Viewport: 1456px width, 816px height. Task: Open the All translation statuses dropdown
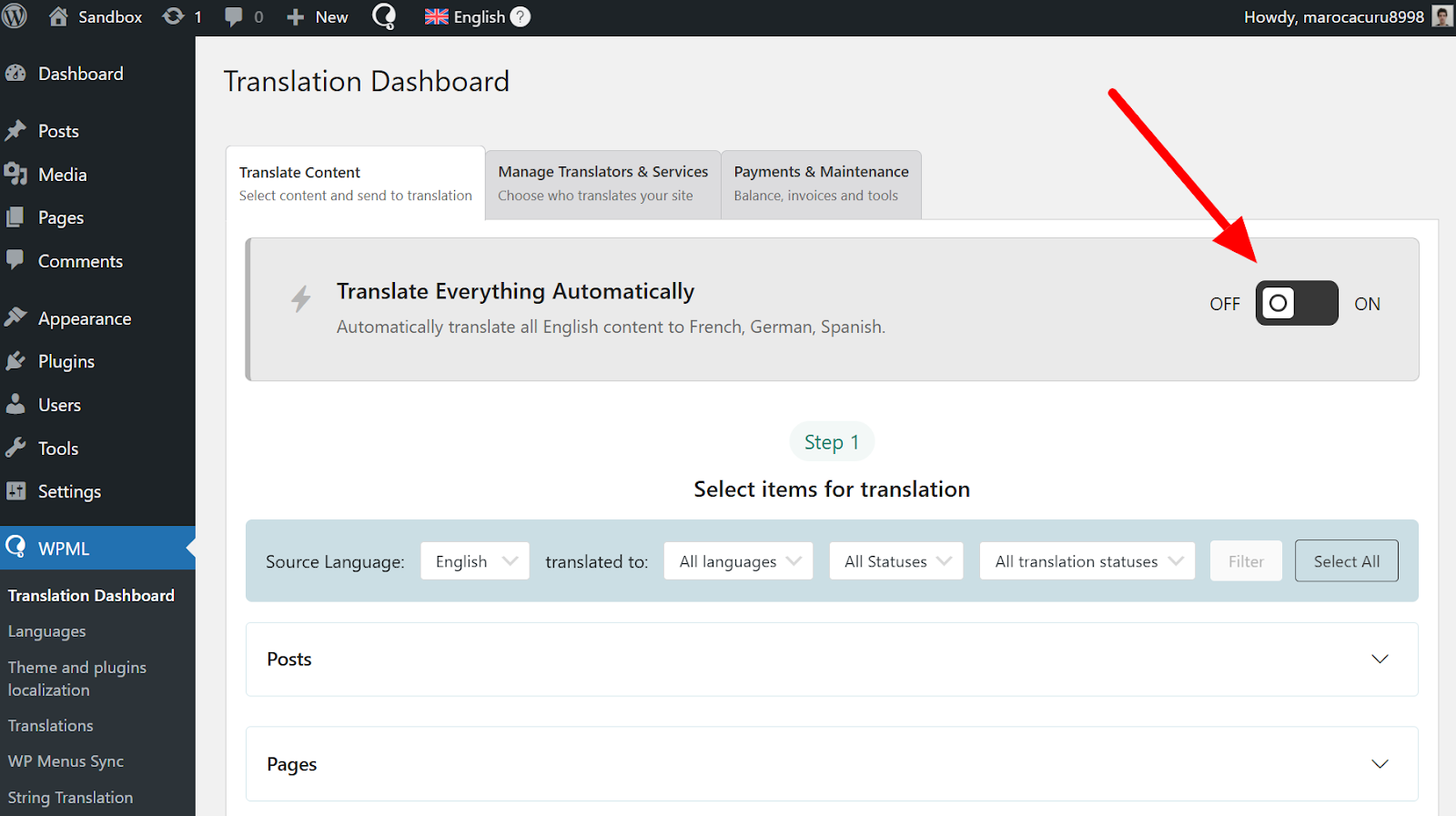[x=1087, y=561]
